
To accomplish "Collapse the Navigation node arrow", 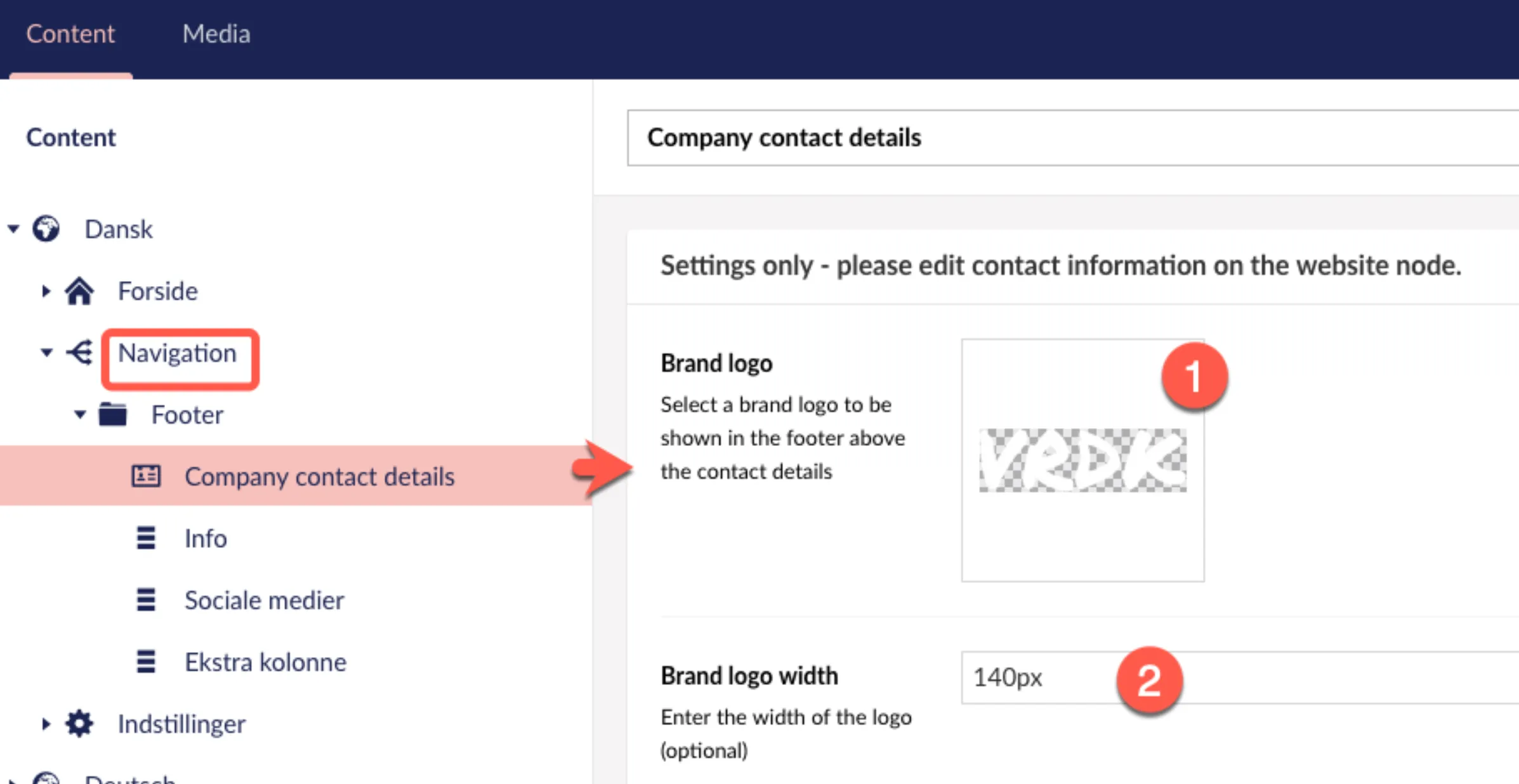I will pos(47,353).
